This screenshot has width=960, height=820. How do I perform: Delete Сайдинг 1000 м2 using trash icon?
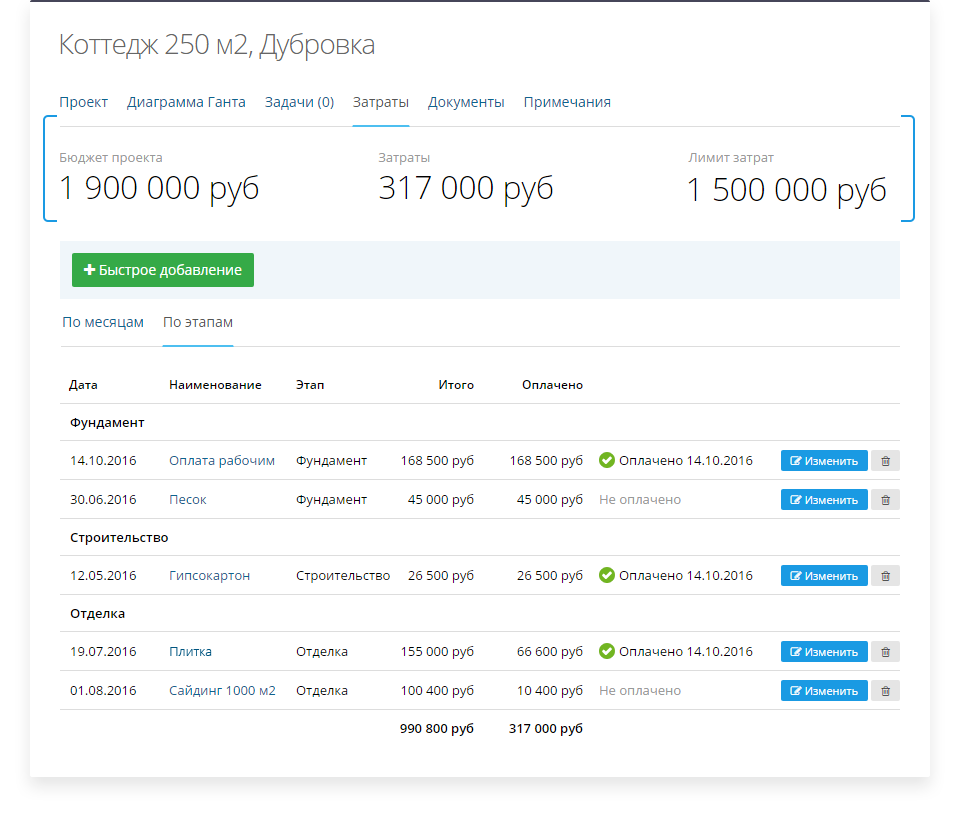coord(885,690)
